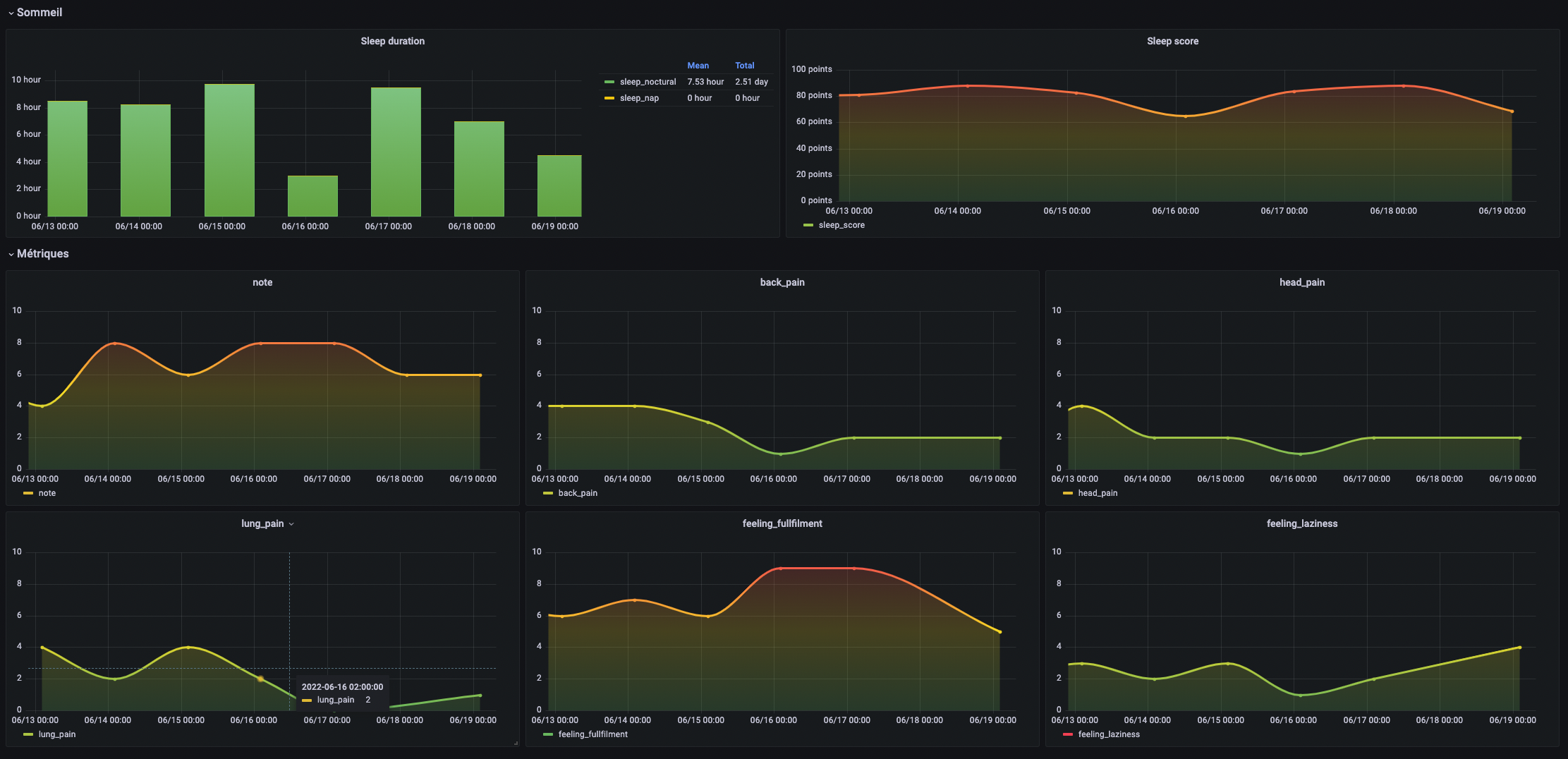1568x759 pixels.
Task: Click the note legend color marker
Action: [28, 493]
